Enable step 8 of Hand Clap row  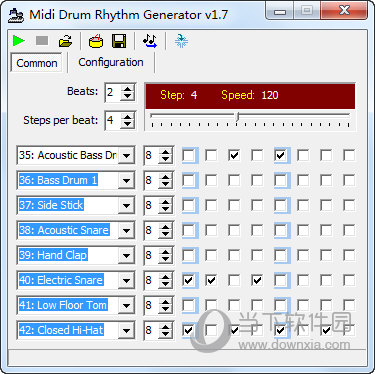click(349, 255)
